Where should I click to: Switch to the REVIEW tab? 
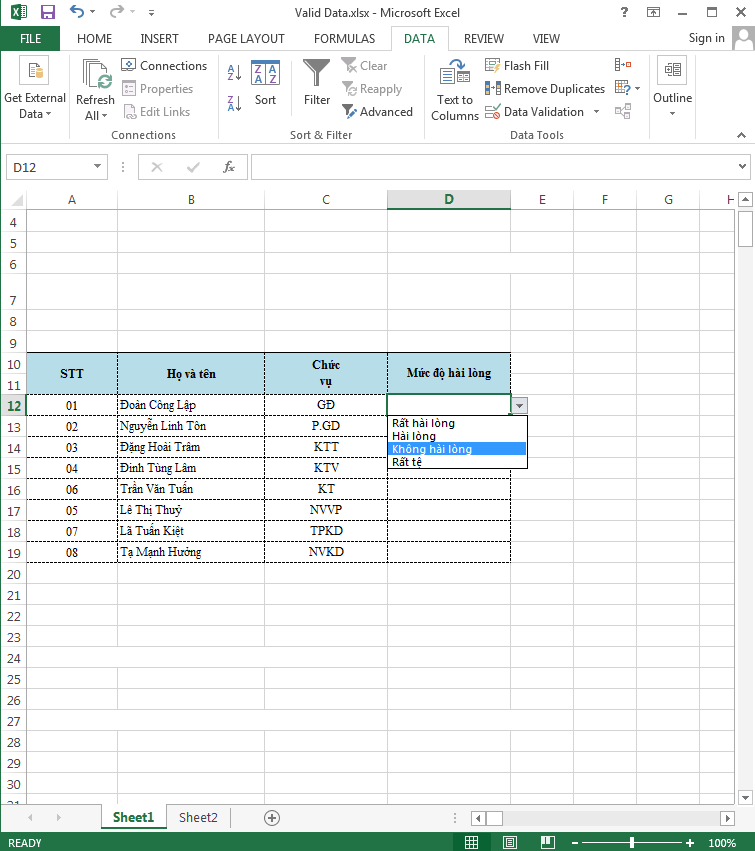484,39
